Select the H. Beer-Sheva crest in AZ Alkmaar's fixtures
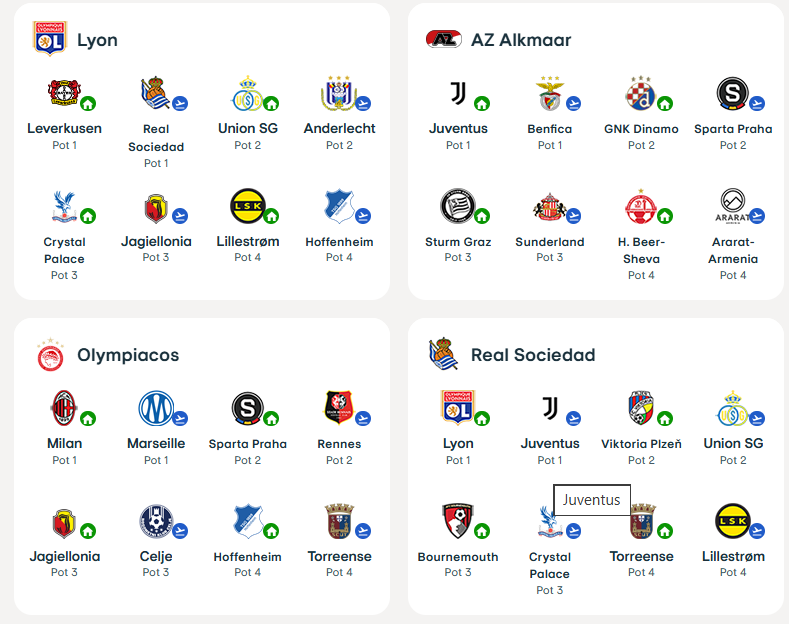 pyautogui.click(x=641, y=206)
